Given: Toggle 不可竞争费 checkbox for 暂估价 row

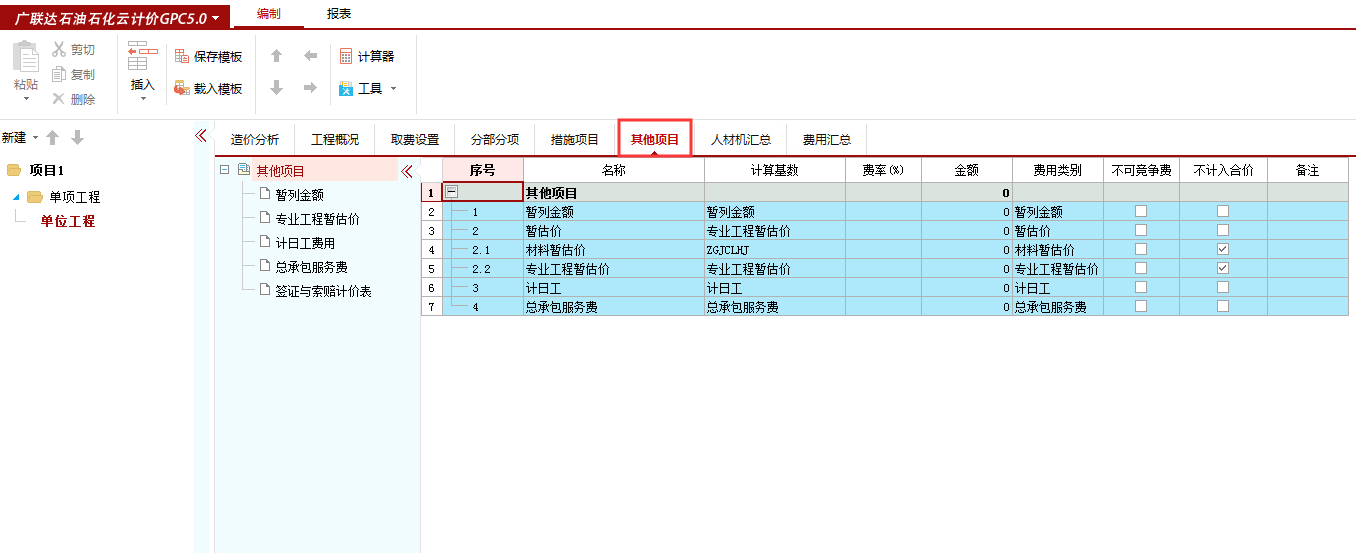Looking at the screenshot, I should pyautogui.click(x=1141, y=230).
